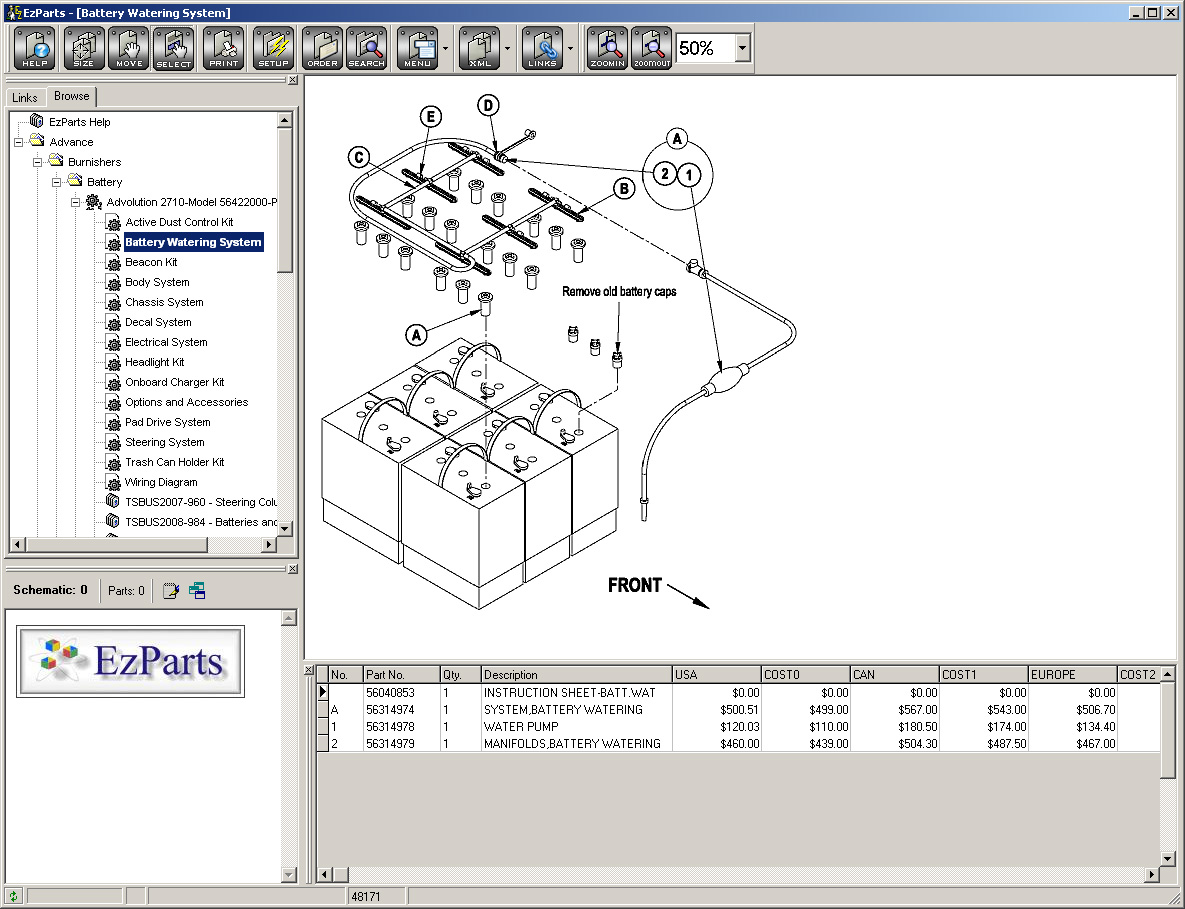This screenshot has width=1185, height=909.
Task: Zoom in on the schematic
Action: (607, 48)
